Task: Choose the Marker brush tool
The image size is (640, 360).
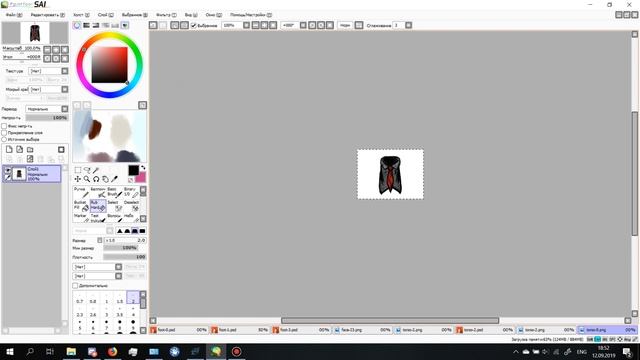Action: [81, 218]
